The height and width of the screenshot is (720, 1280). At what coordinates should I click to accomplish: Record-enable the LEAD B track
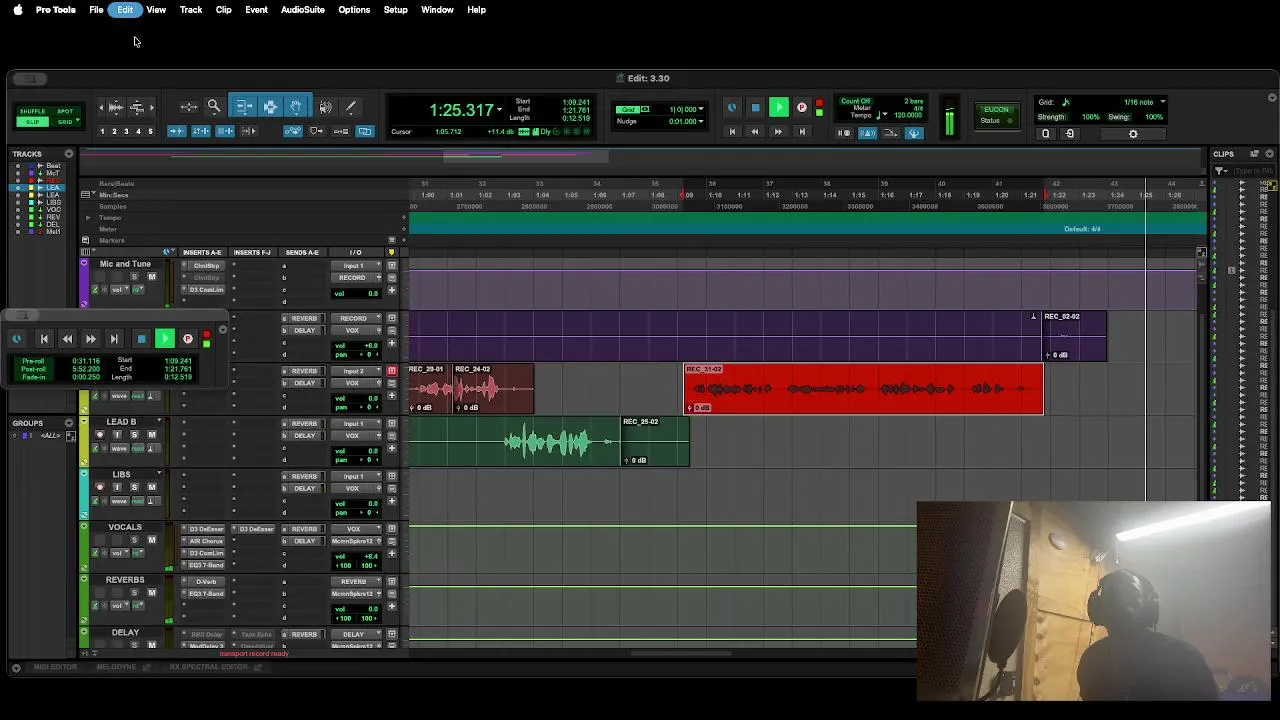[x=99, y=435]
